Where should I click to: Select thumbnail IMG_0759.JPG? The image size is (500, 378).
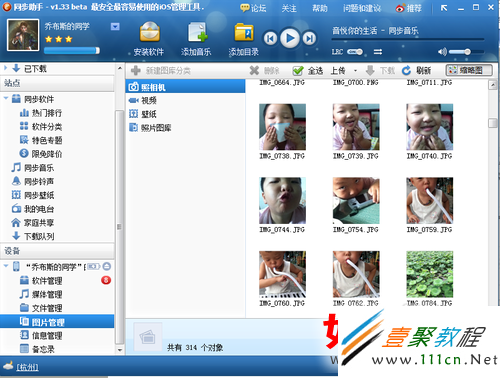tap(429, 200)
